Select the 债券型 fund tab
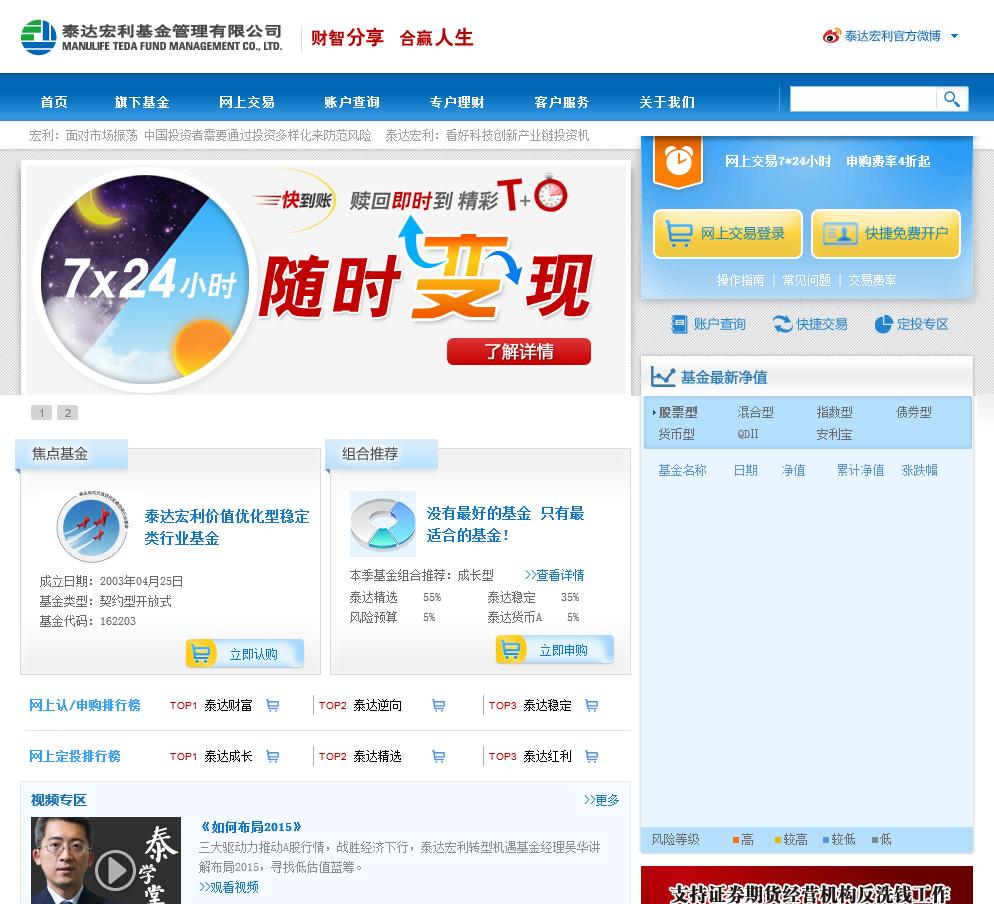 tap(913, 413)
